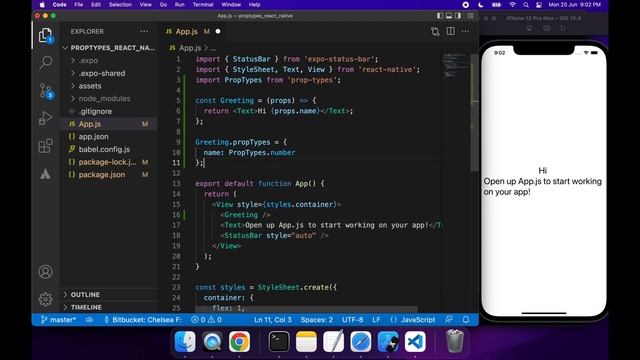Close the App.js tab via unsaved dot
Image resolution: width=640 pixels, height=360 pixels.
[218, 31]
